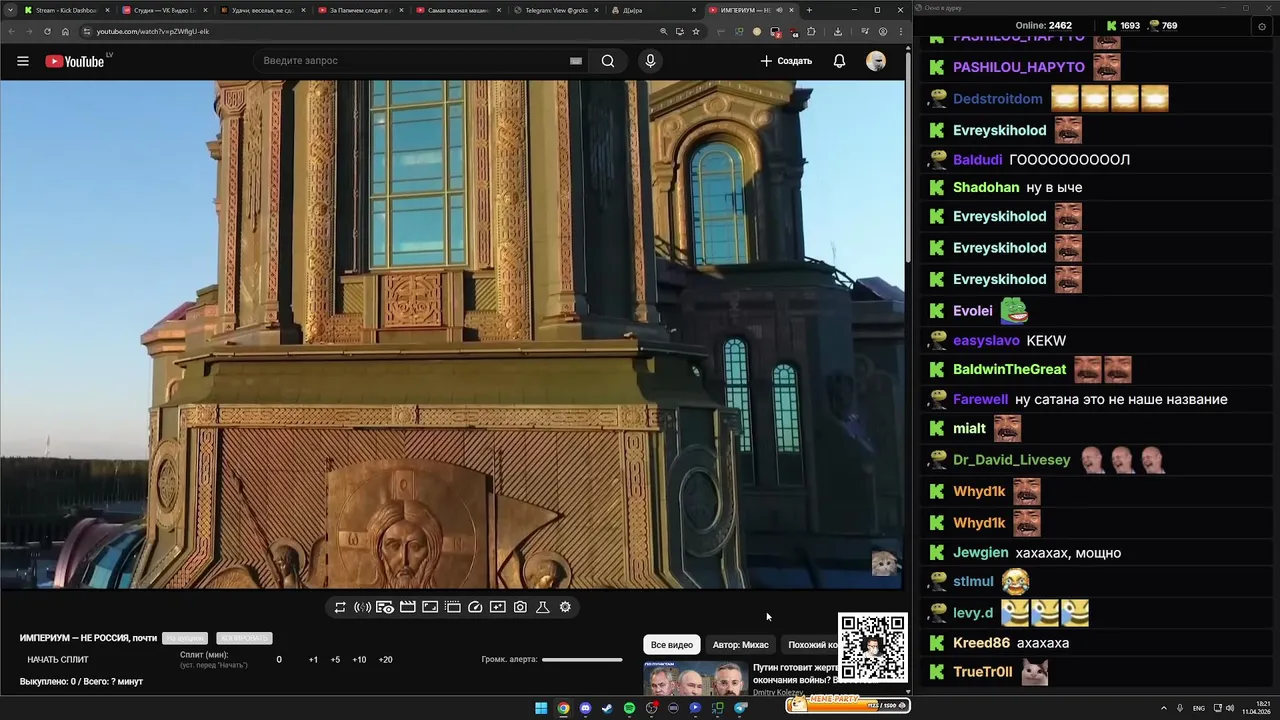Click the audio waves icon in player toolbar

[363, 607]
